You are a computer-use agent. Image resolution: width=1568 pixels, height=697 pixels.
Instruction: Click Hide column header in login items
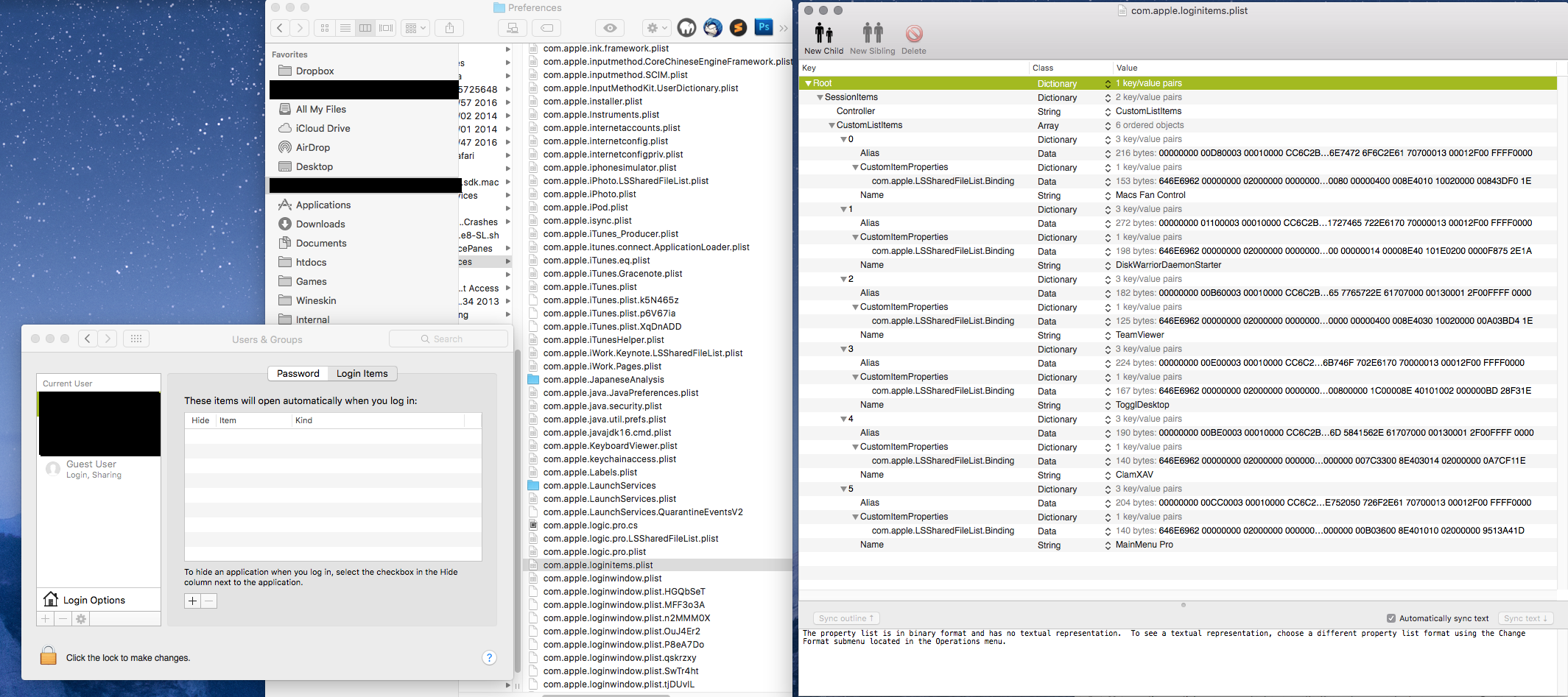200,420
